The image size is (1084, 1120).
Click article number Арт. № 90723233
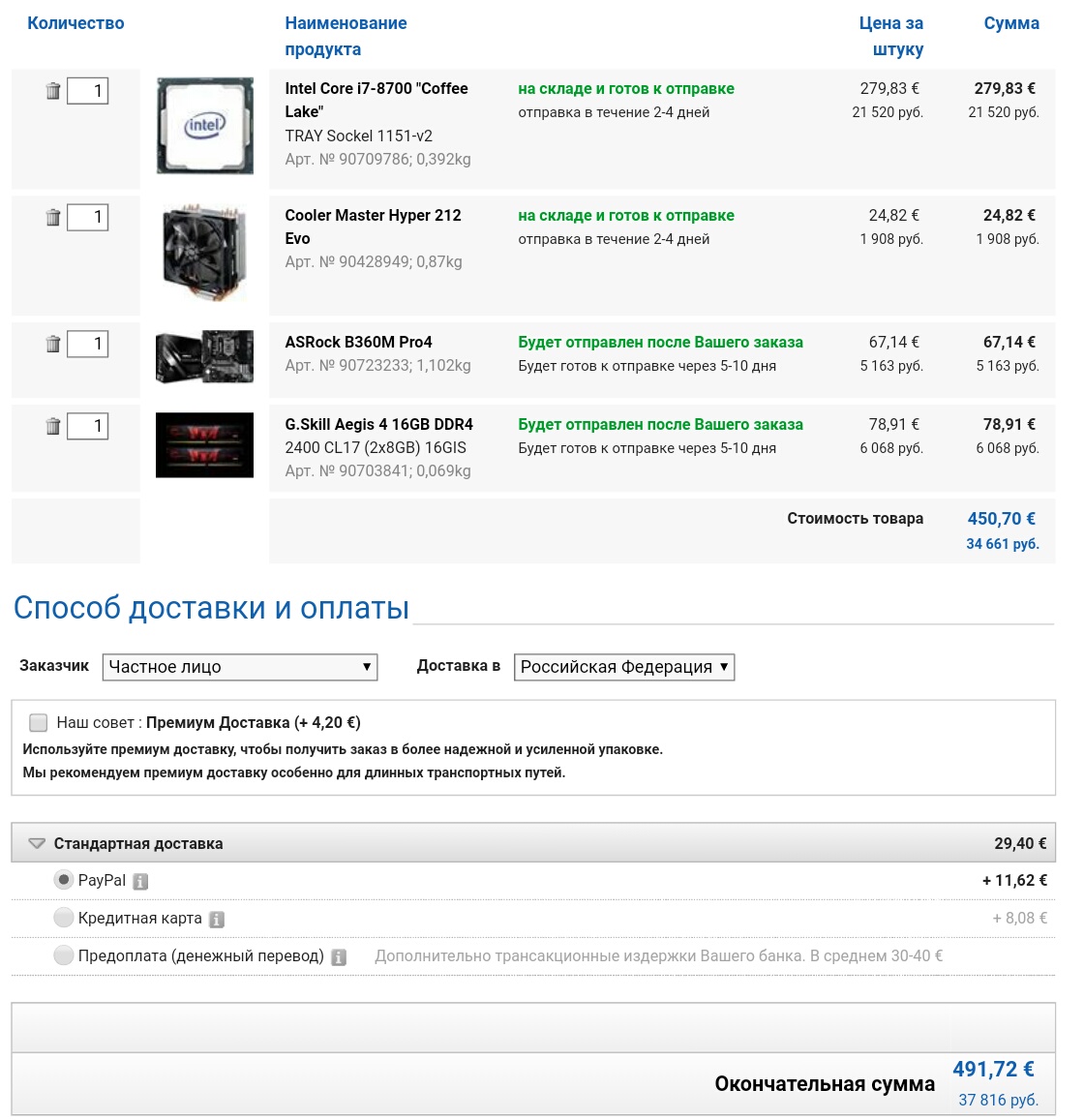[x=346, y=366]
